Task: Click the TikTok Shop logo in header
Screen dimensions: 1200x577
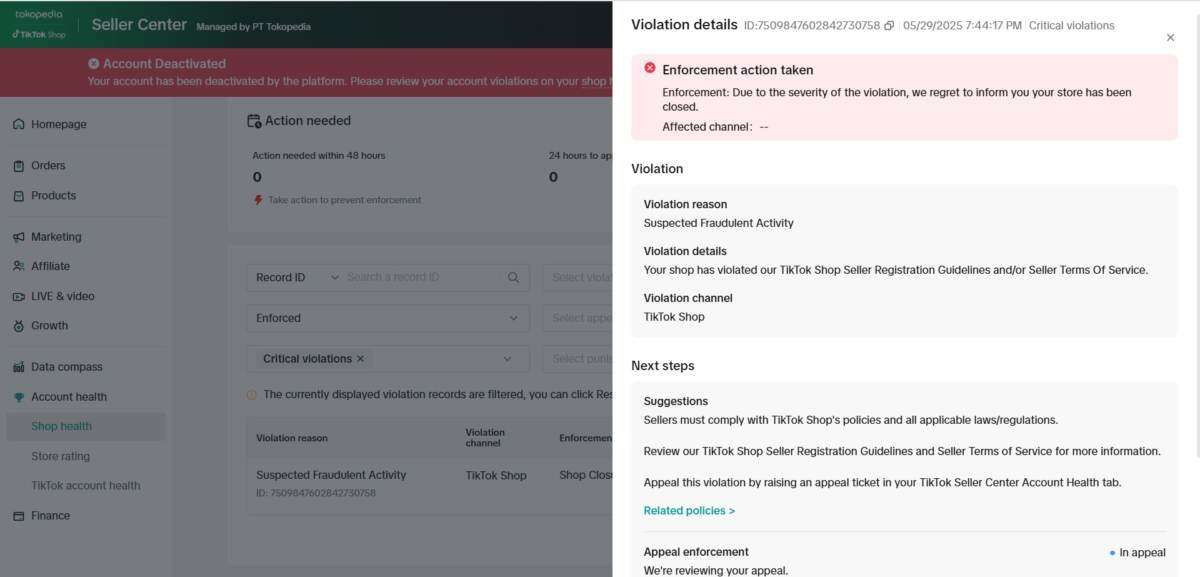Action: point(39,34)
